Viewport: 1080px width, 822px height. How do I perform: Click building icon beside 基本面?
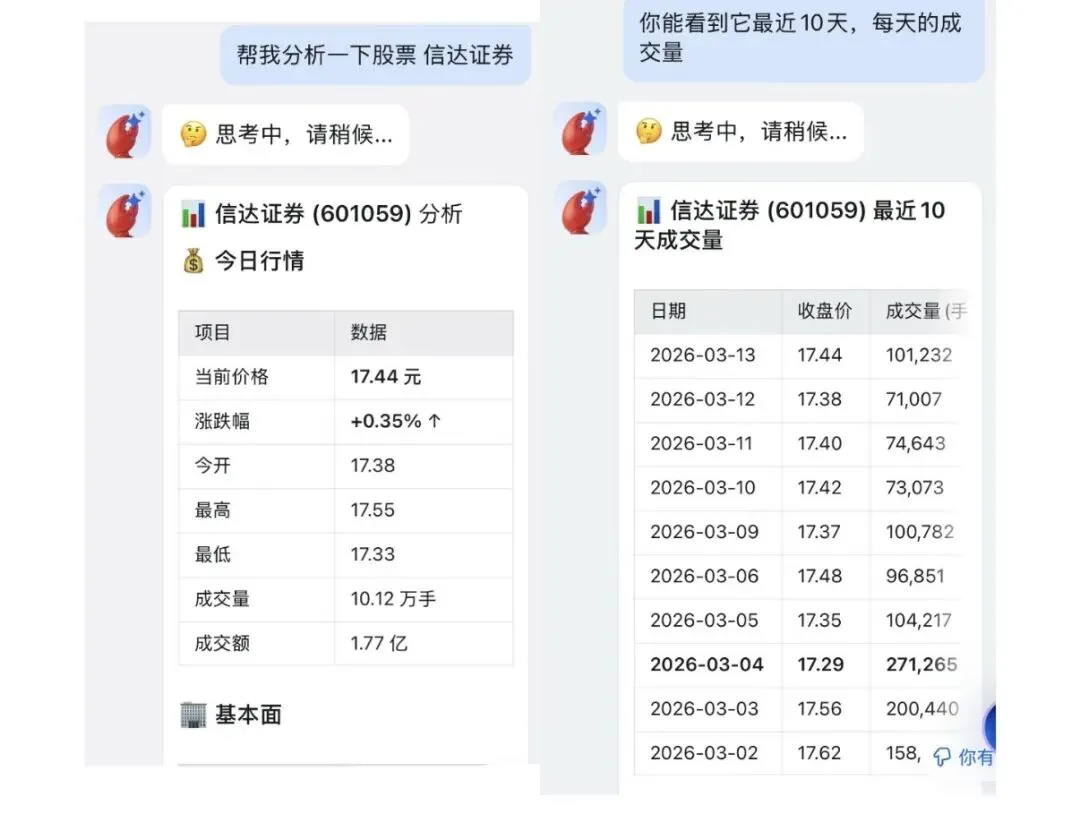pyautogui.click(x=194, y=715)
